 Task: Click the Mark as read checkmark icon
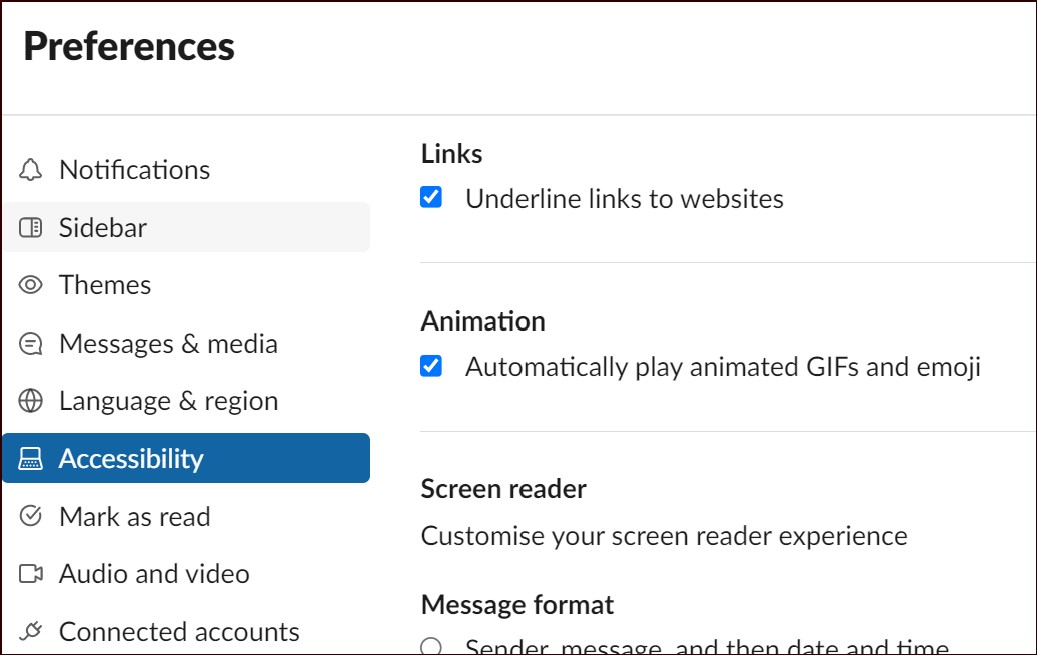click(x=31, y=516)
